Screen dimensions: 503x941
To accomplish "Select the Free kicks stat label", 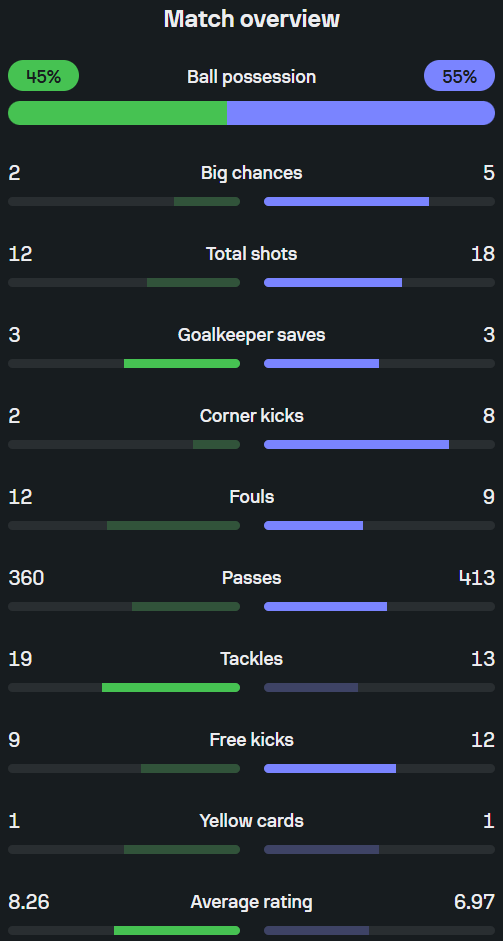I will click(252, 740).
